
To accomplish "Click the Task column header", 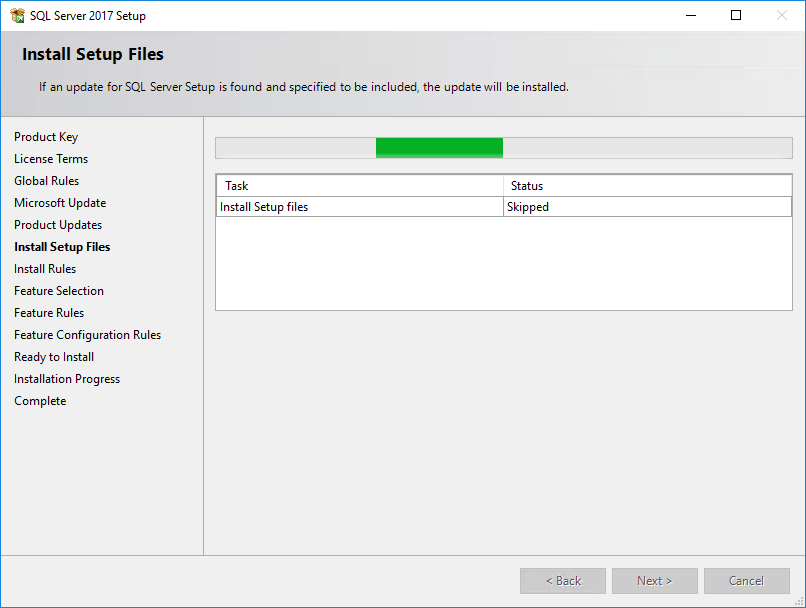I will (360, 186).
